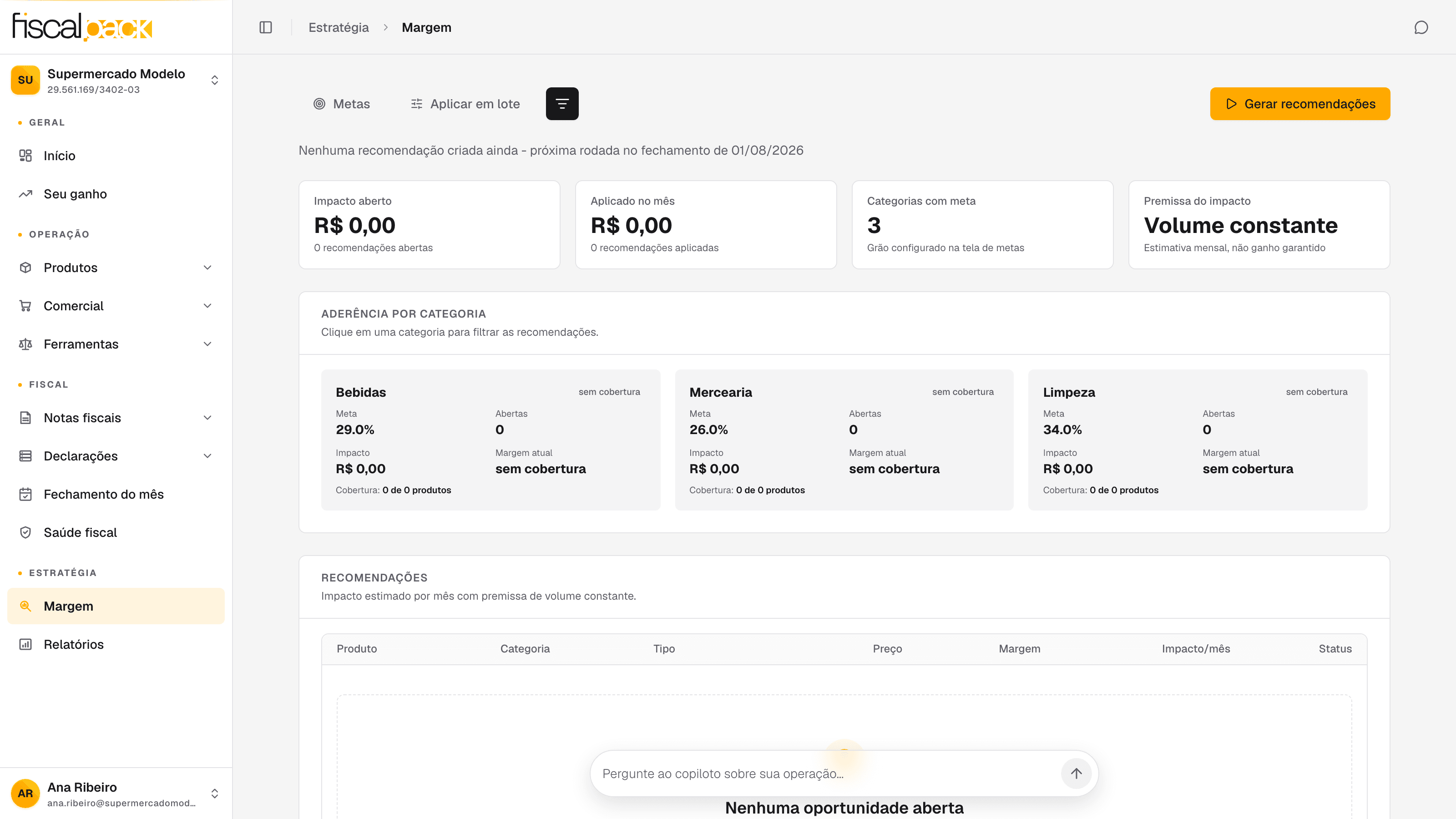
Task: Click the Margem magnifier icon
Action: pos(25,606)
